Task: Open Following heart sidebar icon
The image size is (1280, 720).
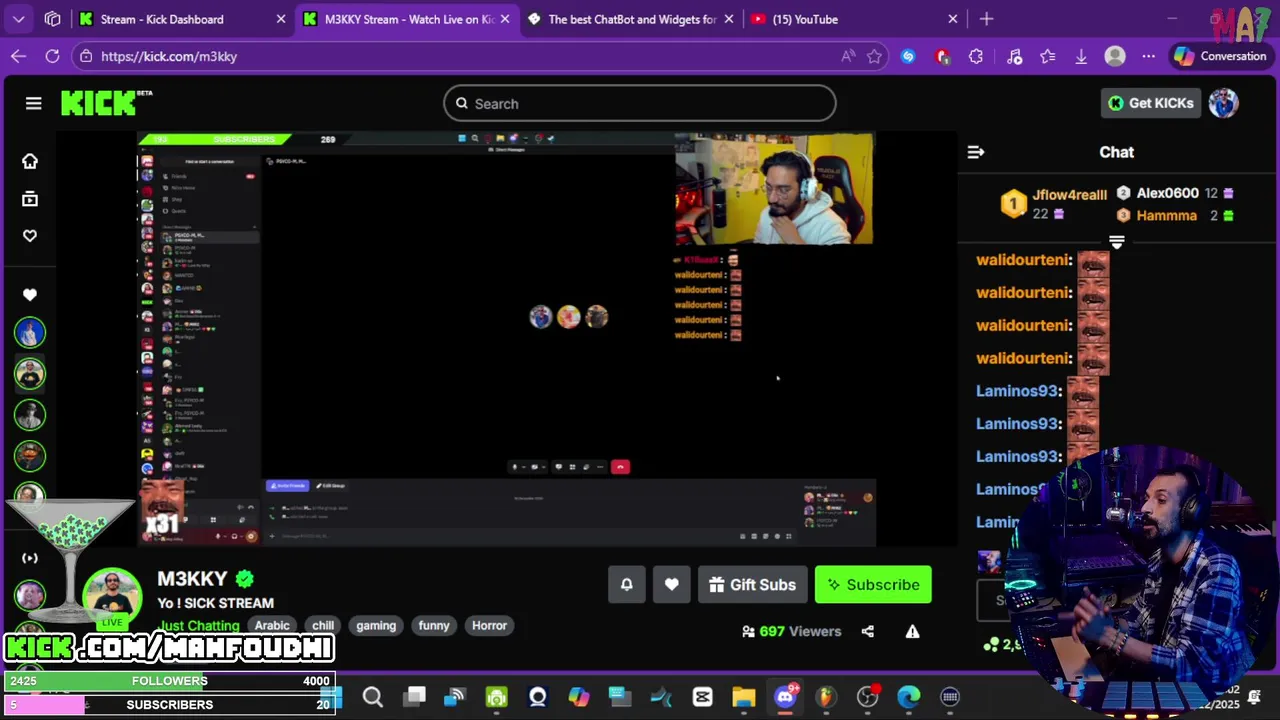Action: 30,236
